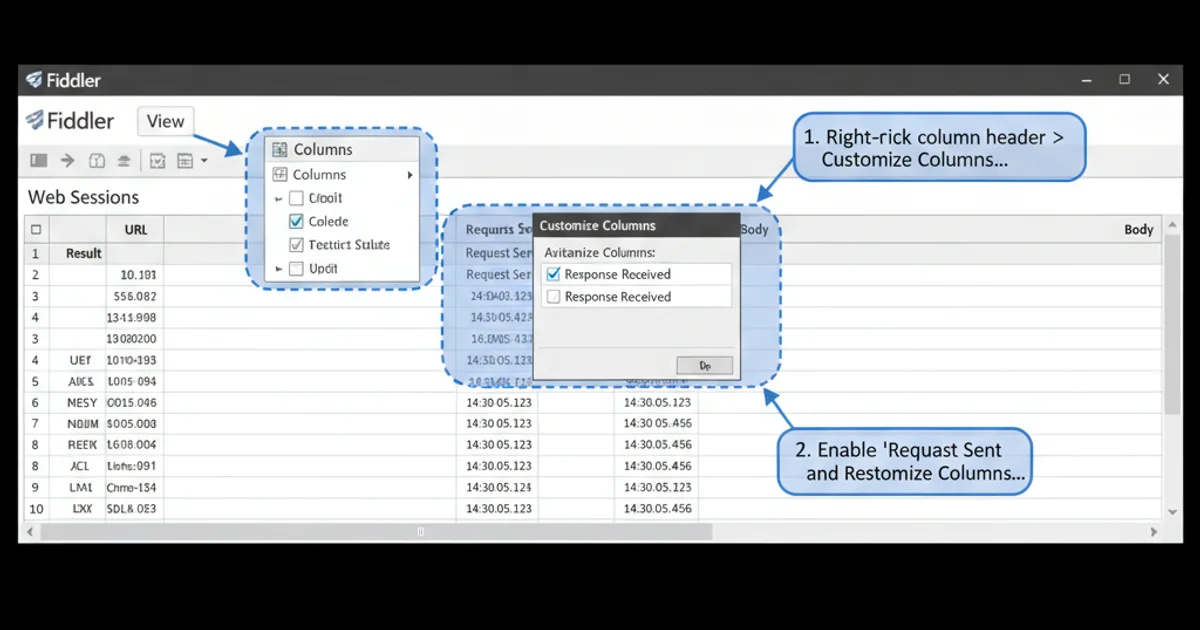Click the stacked lines toolbar icon

[124, 160]
